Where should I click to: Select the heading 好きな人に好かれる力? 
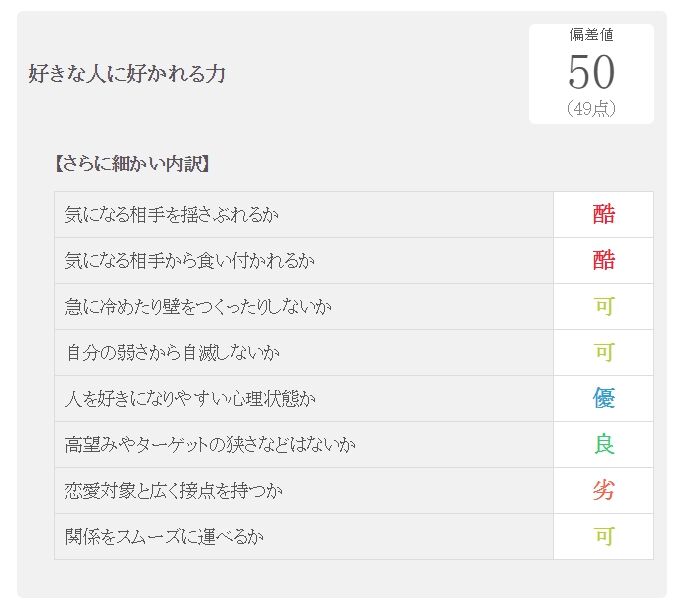127,74
